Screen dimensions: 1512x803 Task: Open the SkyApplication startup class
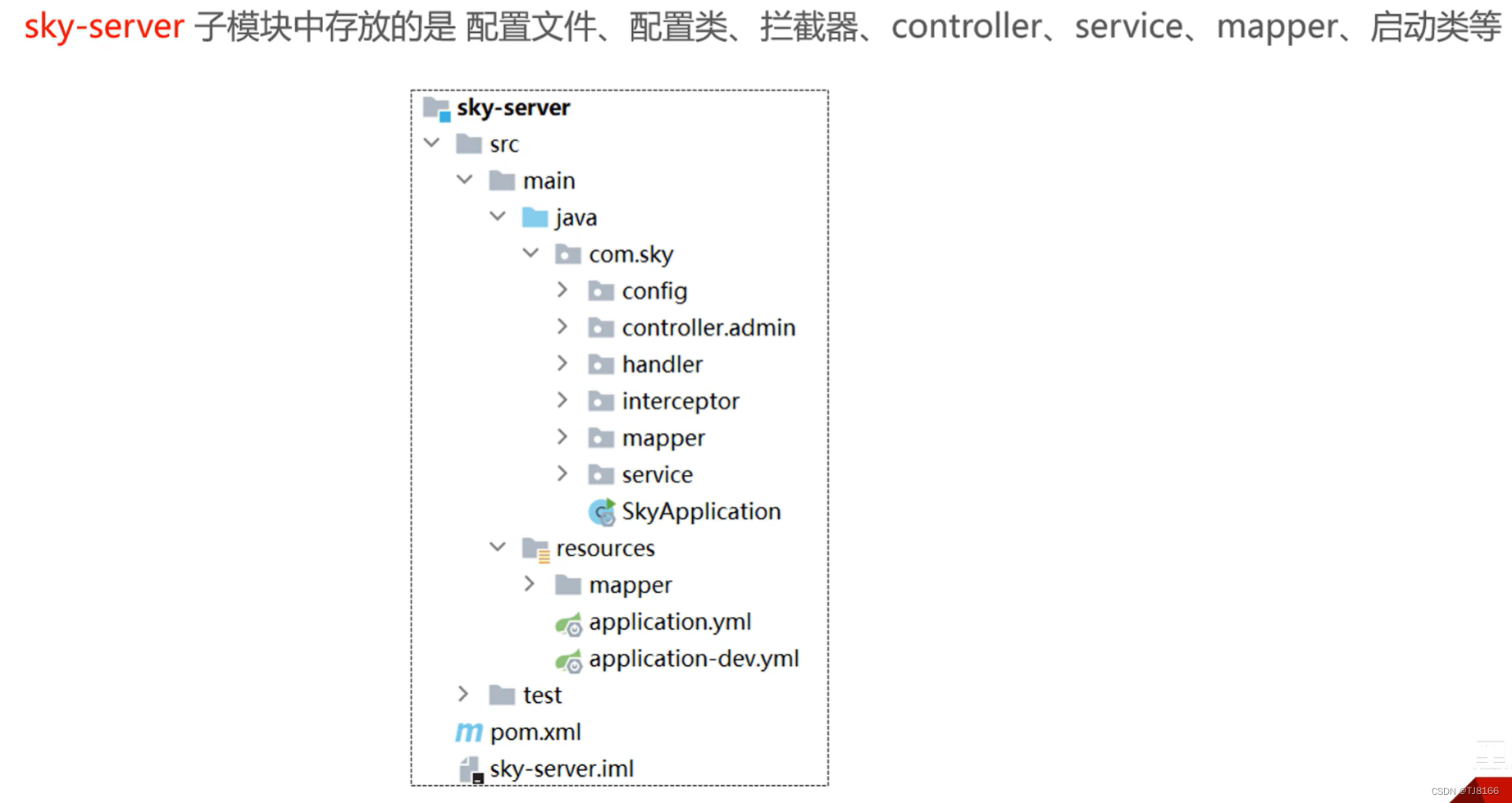(x=701, y=512)
